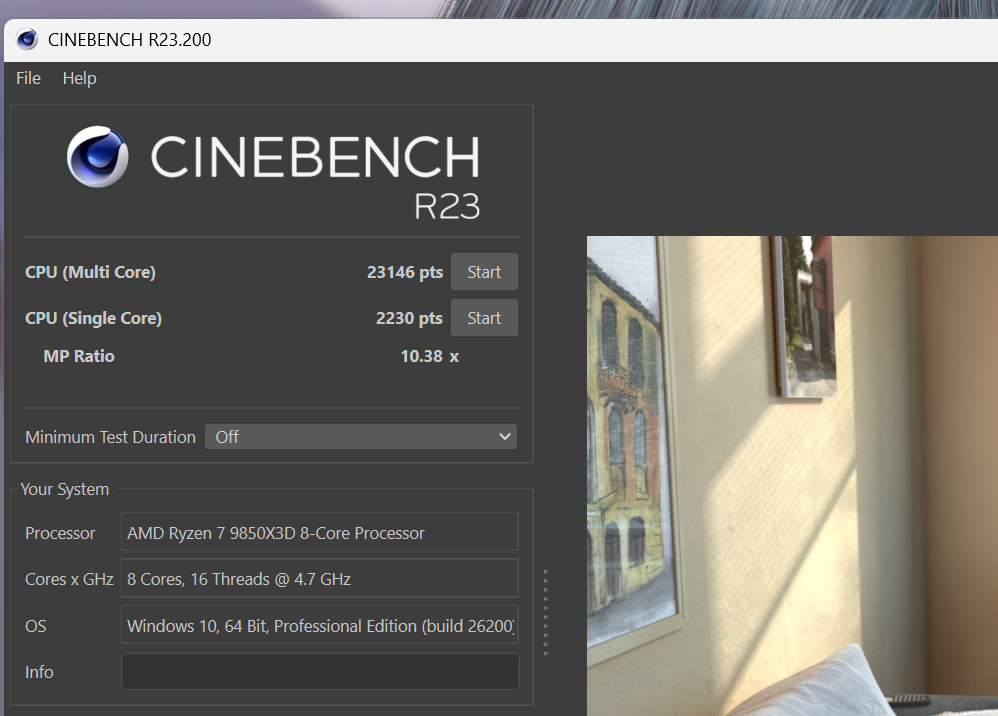Click inside the empty Info field
This screenshot has width=998, height=716.
319,671
